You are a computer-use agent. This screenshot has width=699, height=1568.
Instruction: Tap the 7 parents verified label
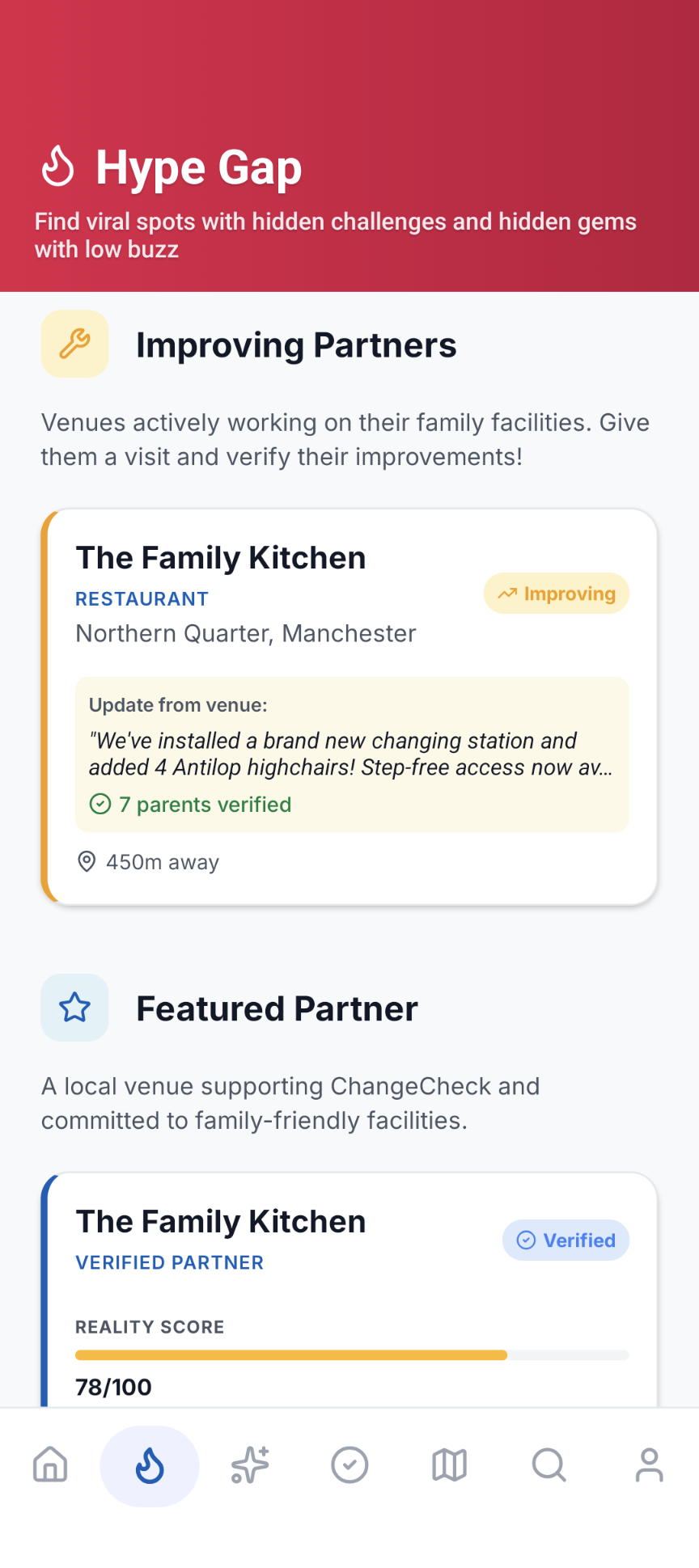[205, 805]
